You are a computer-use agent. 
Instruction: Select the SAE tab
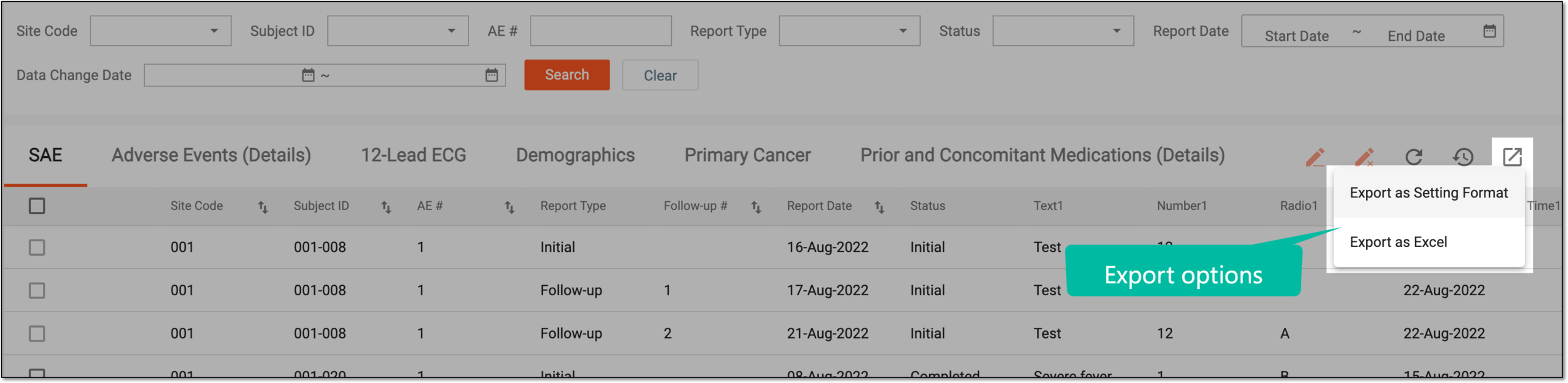[45, 155]
